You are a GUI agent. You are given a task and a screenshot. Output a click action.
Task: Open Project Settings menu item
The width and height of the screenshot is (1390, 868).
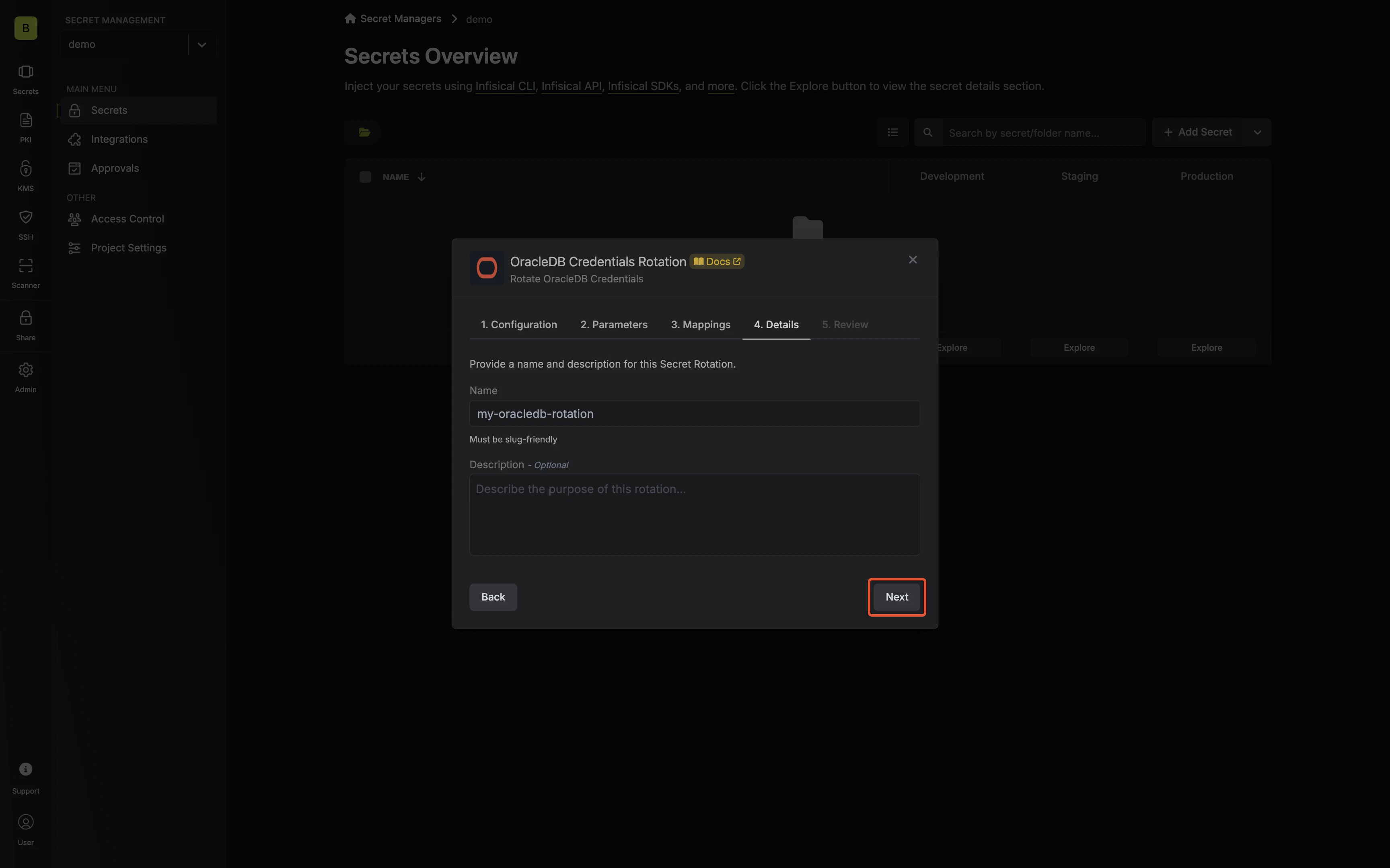pos(138,248)
